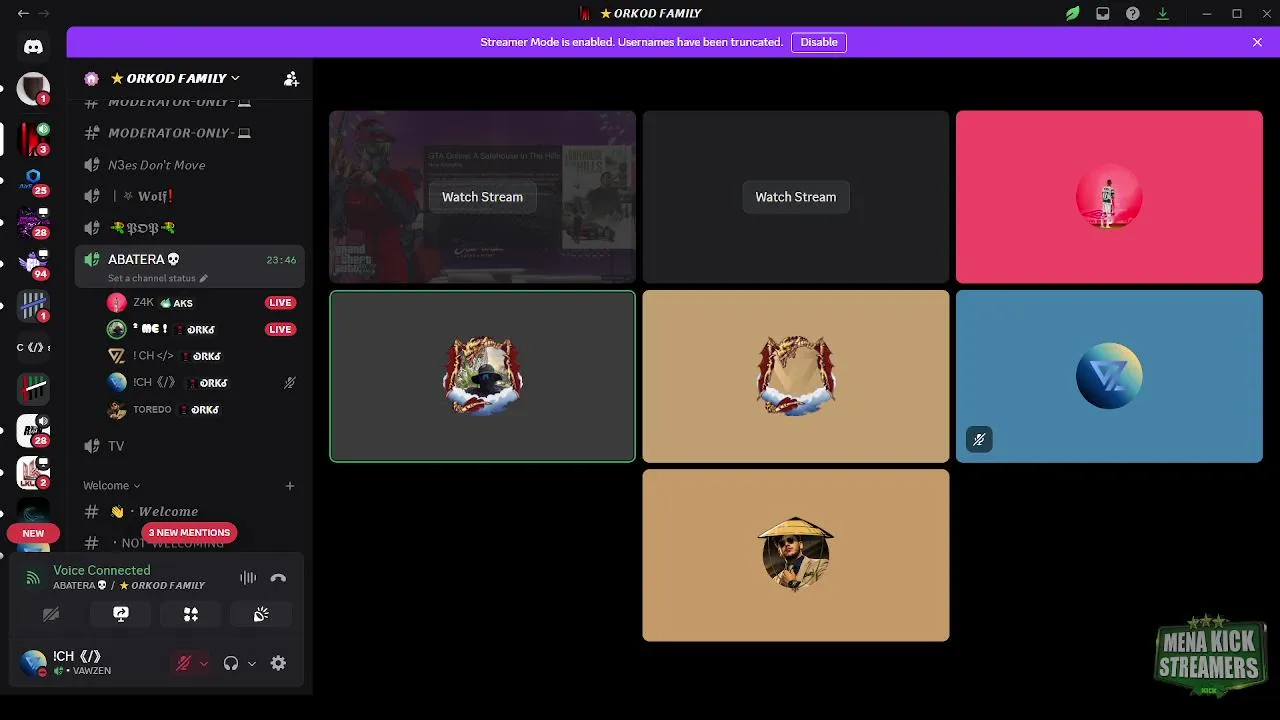Open the red server with 3 badge
This screenshot has height=720, width=1280.
click(33, 138)
